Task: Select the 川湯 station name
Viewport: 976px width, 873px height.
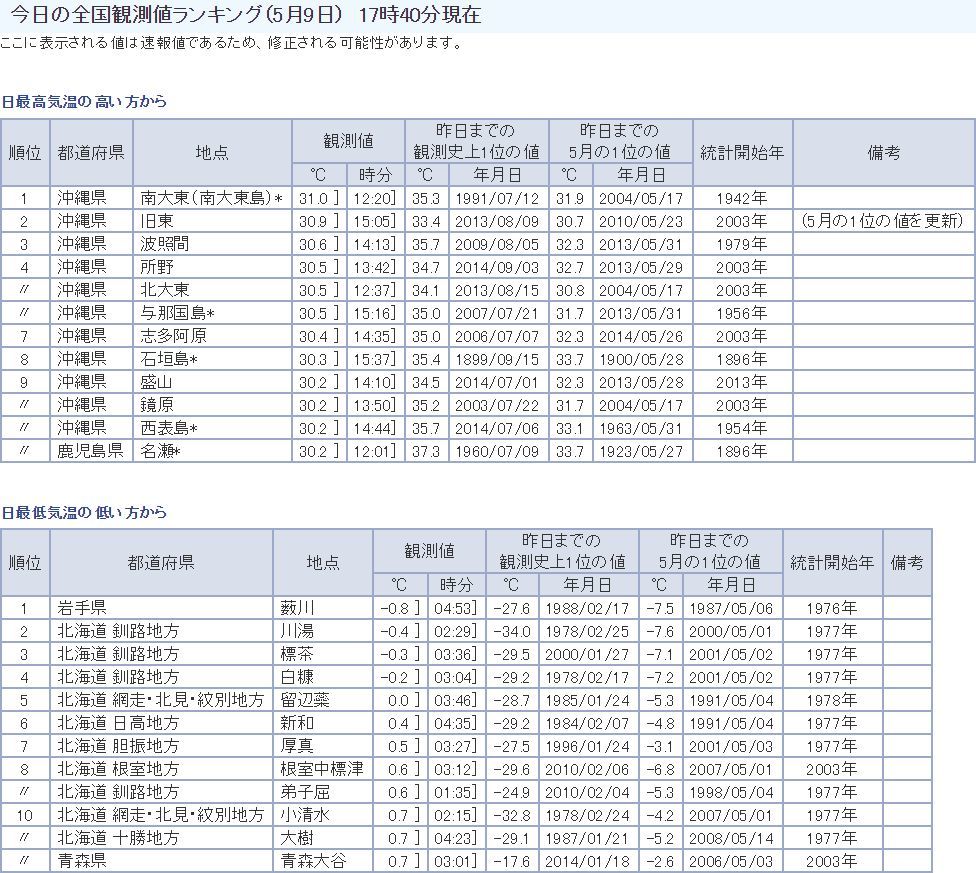Action: click(298, 631)
